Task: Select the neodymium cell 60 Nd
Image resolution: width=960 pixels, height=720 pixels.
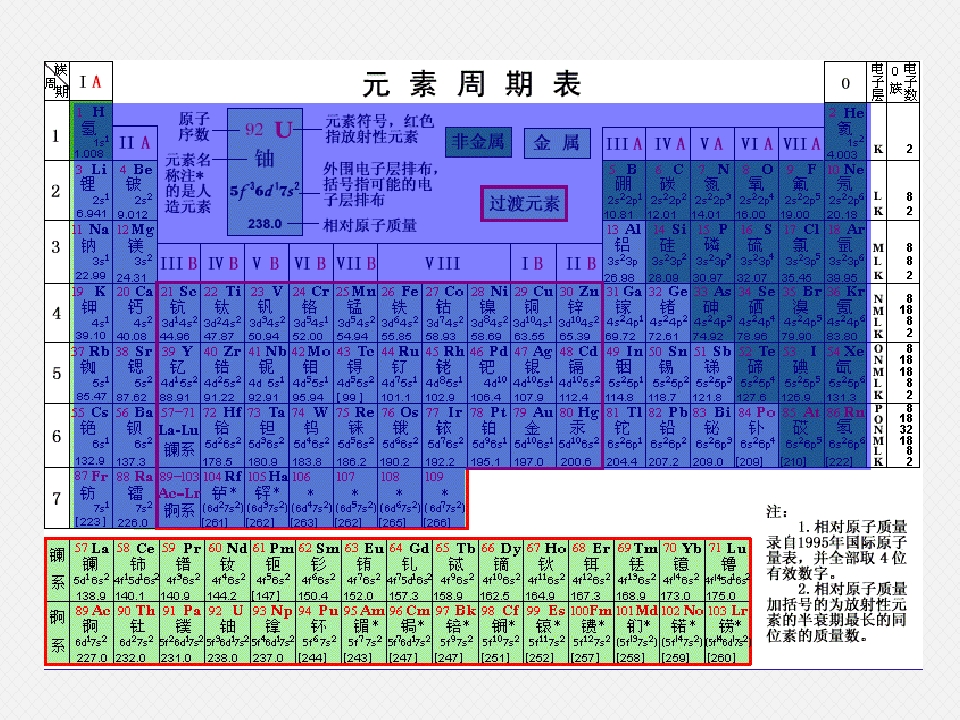Action: [x=227, y=571]
